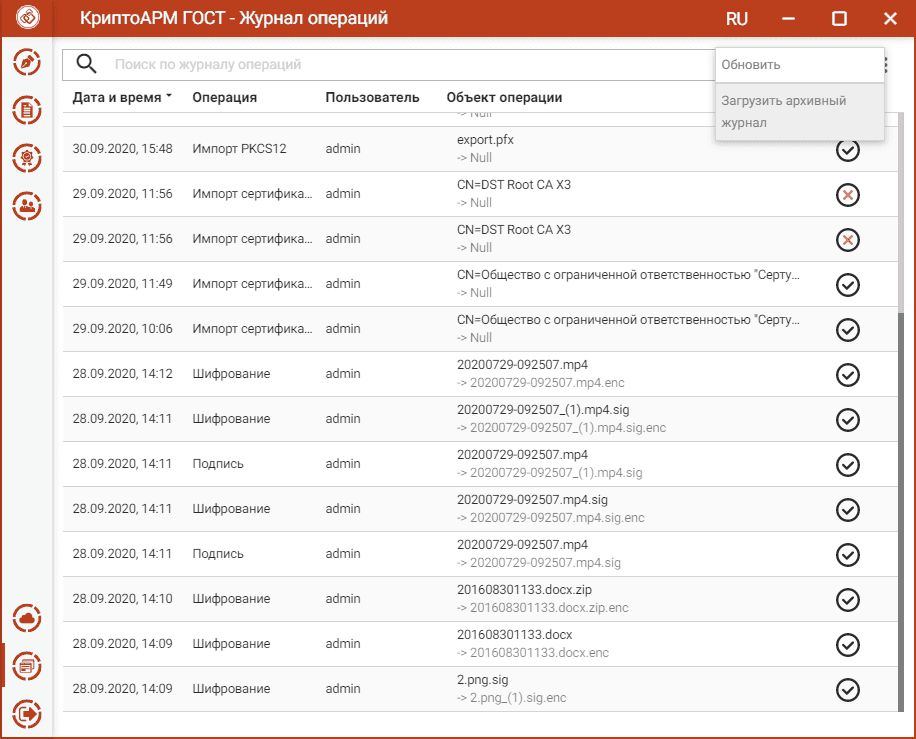Select the Импорт PKCS12 operation cell
The image size is (916, 739).
click(240, 149)
